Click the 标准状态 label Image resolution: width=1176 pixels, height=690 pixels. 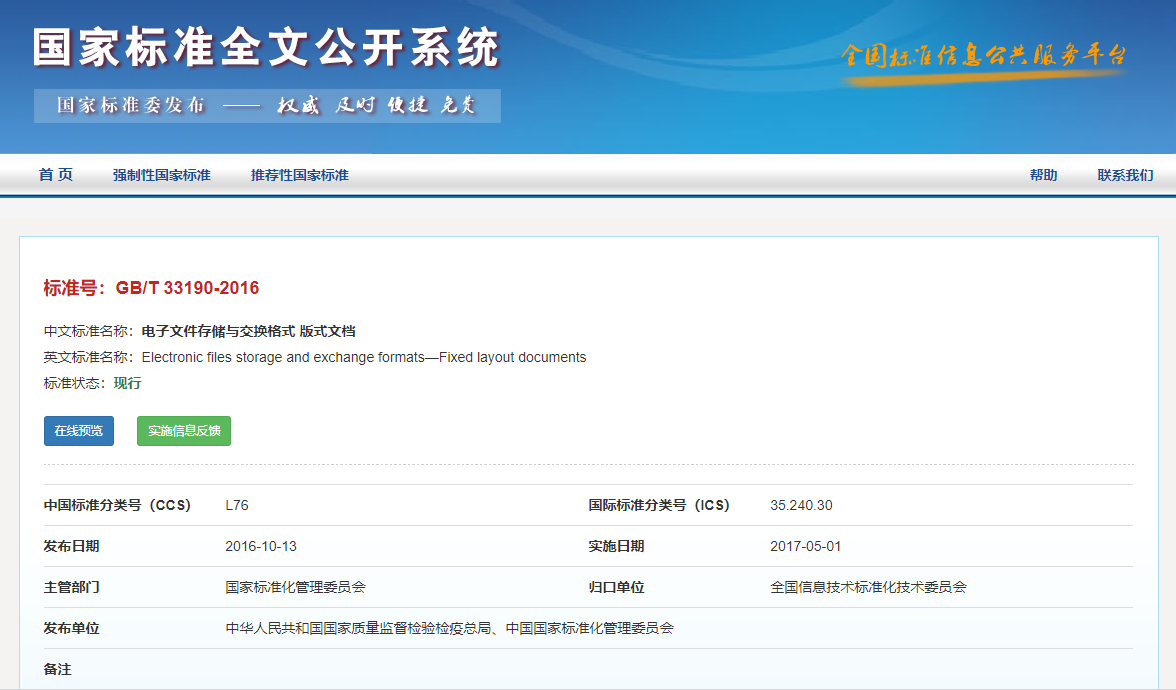(x=75, y=383)
